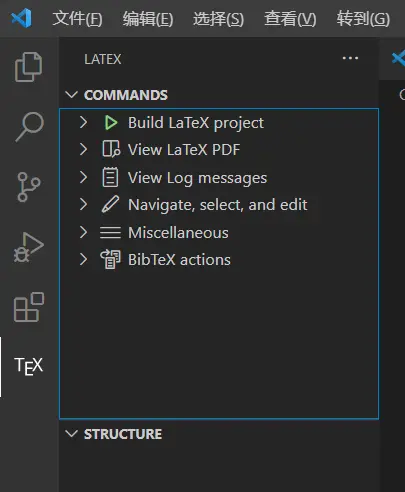Click the green Build LaTeX play icon
405x492 pixels.
(x=111, y=122)
